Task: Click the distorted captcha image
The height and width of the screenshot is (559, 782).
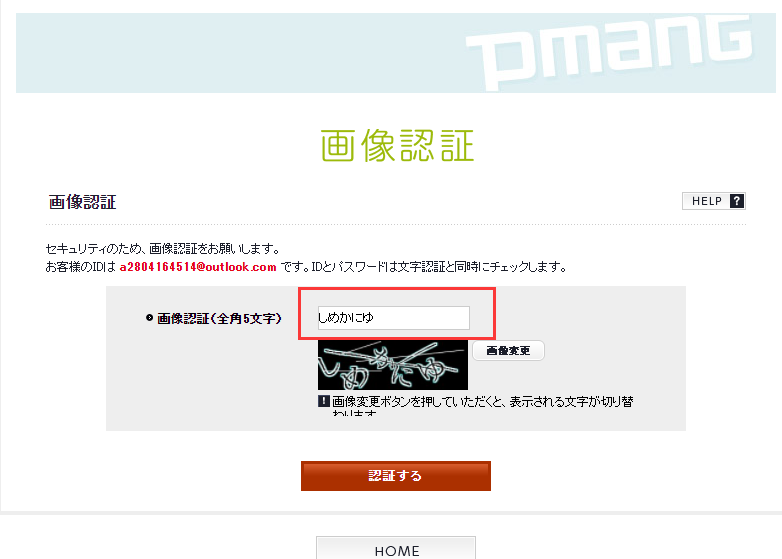Action: [x=392, y=365]
